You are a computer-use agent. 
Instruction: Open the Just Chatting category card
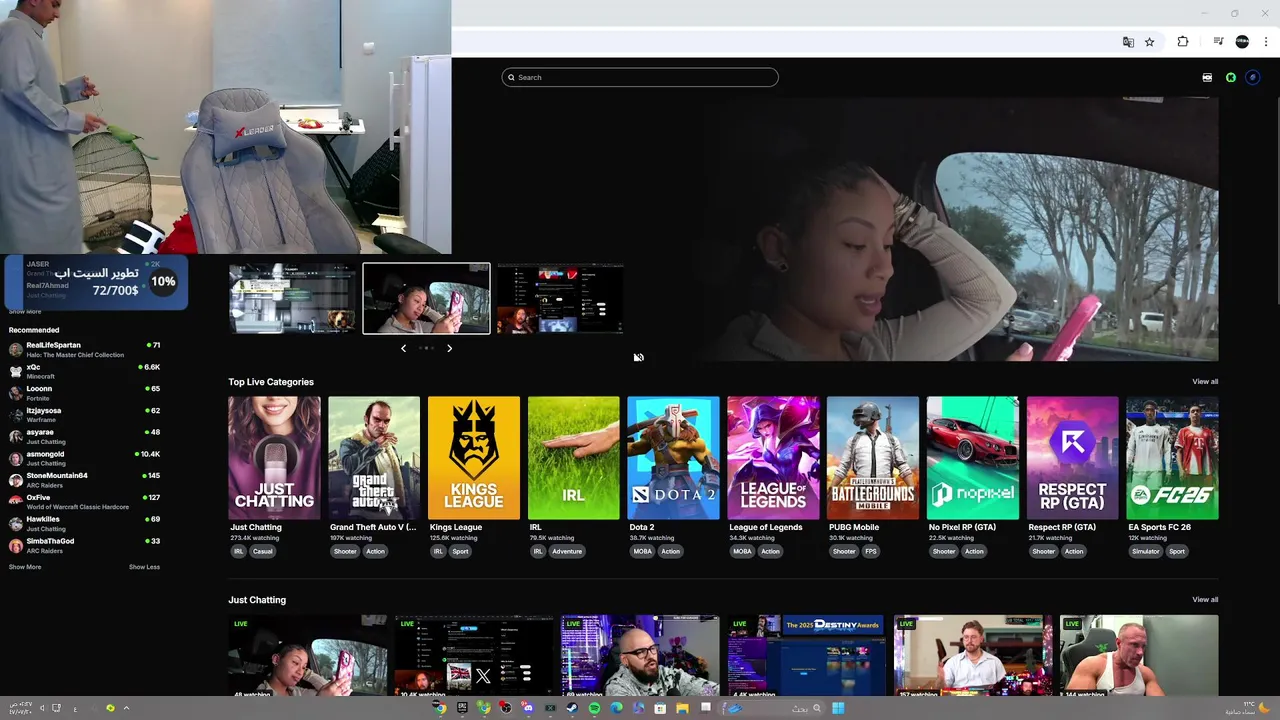click(x=274, y=458)
